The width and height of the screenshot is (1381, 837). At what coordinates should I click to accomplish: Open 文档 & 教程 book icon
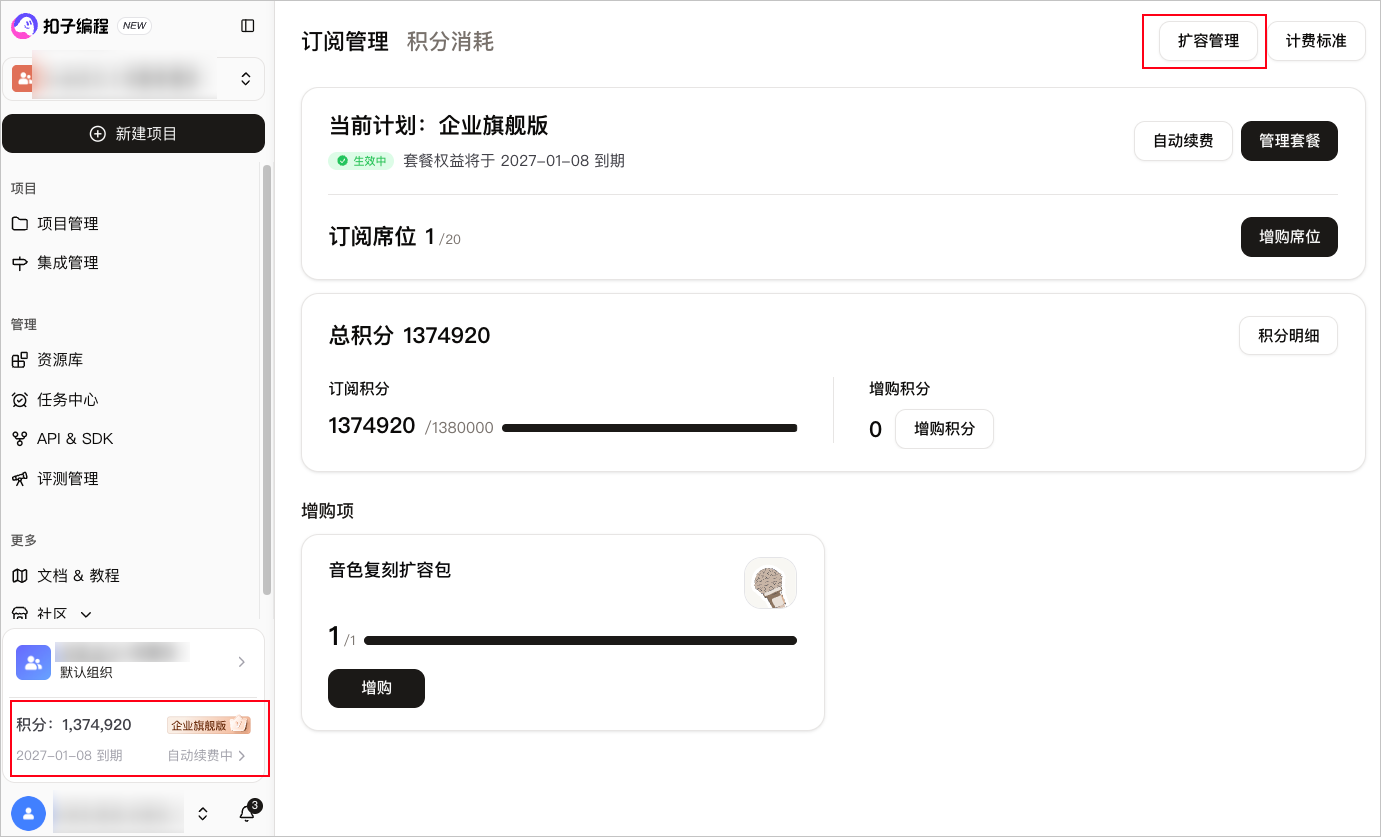pos(20,576)
